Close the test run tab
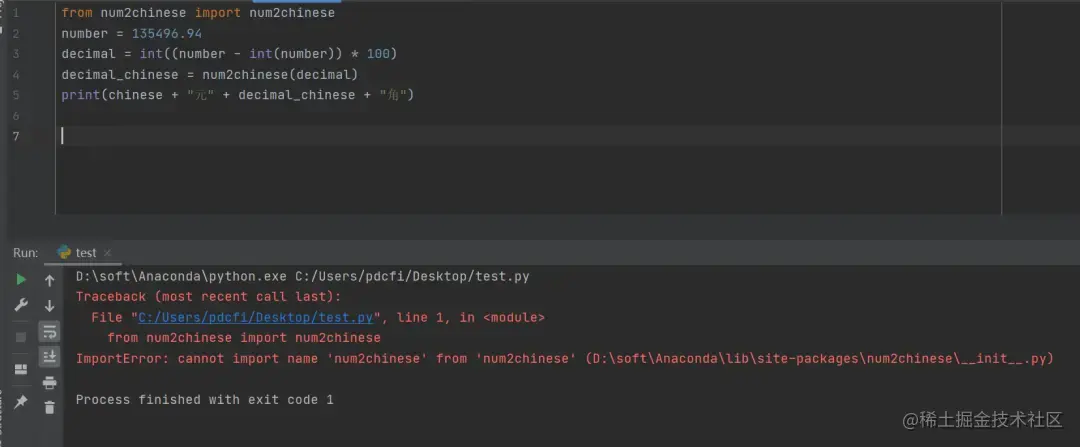Screen dimensions: 1080x447 [x=107, y=253]
